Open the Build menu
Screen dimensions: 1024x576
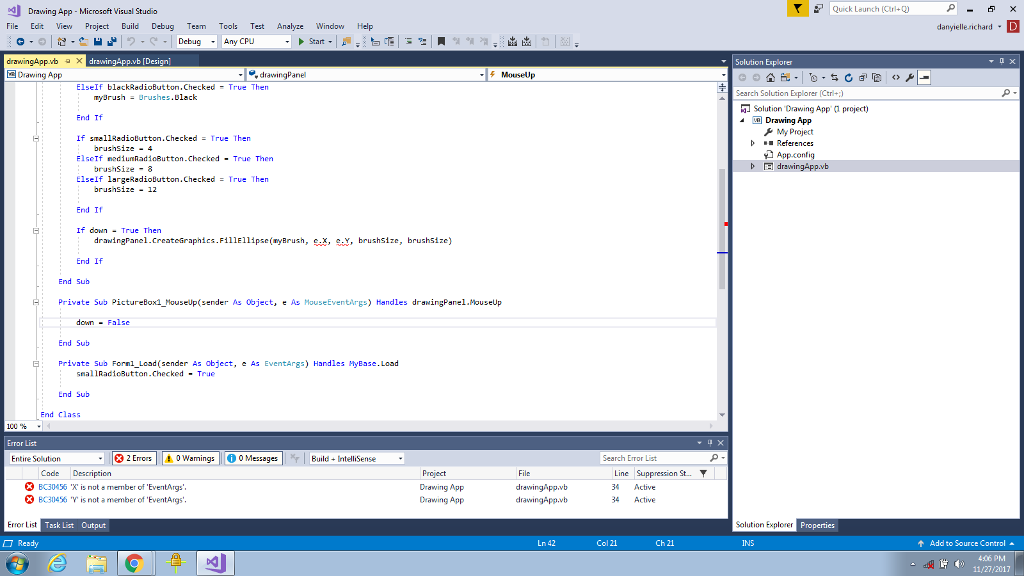[130, 26]
